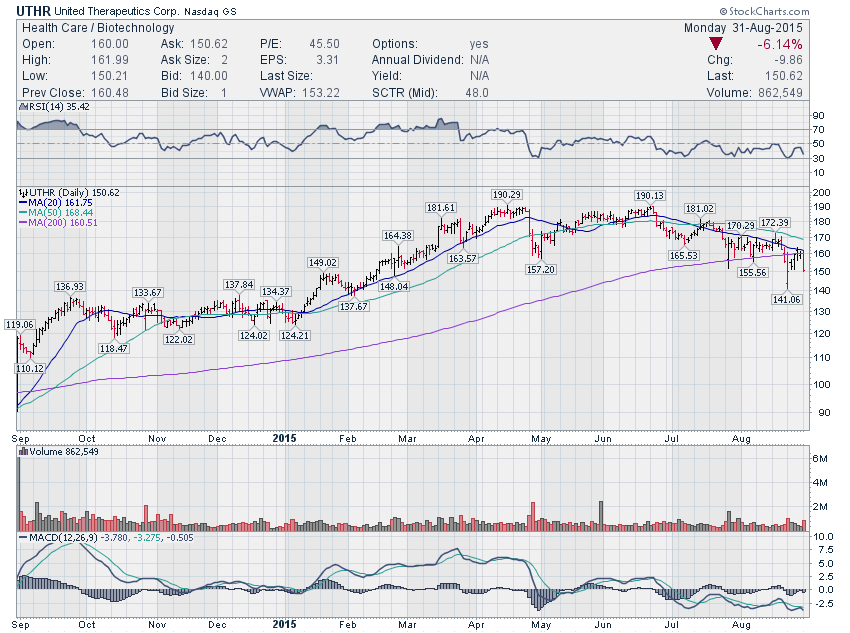The height and width of the screenshot is (633, 850).
Task: Click the 148.04 low price label
Action: pos(394,286)
